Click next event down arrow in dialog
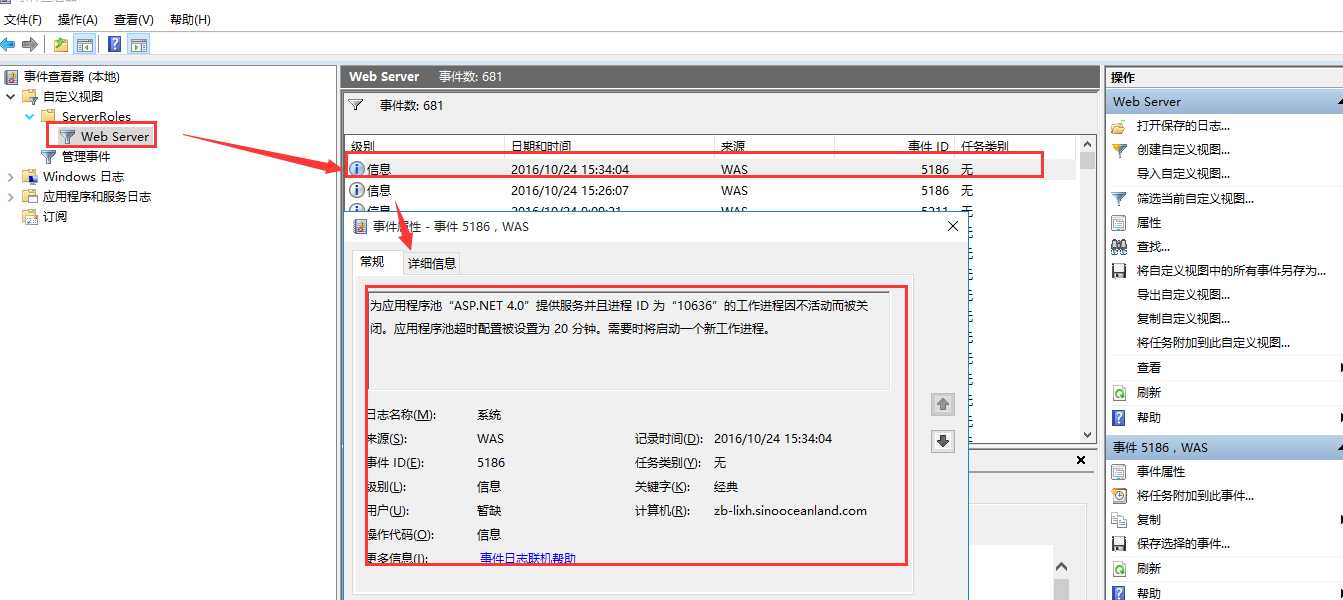This screenshot has width=1343, height=600. click(942, 441)
